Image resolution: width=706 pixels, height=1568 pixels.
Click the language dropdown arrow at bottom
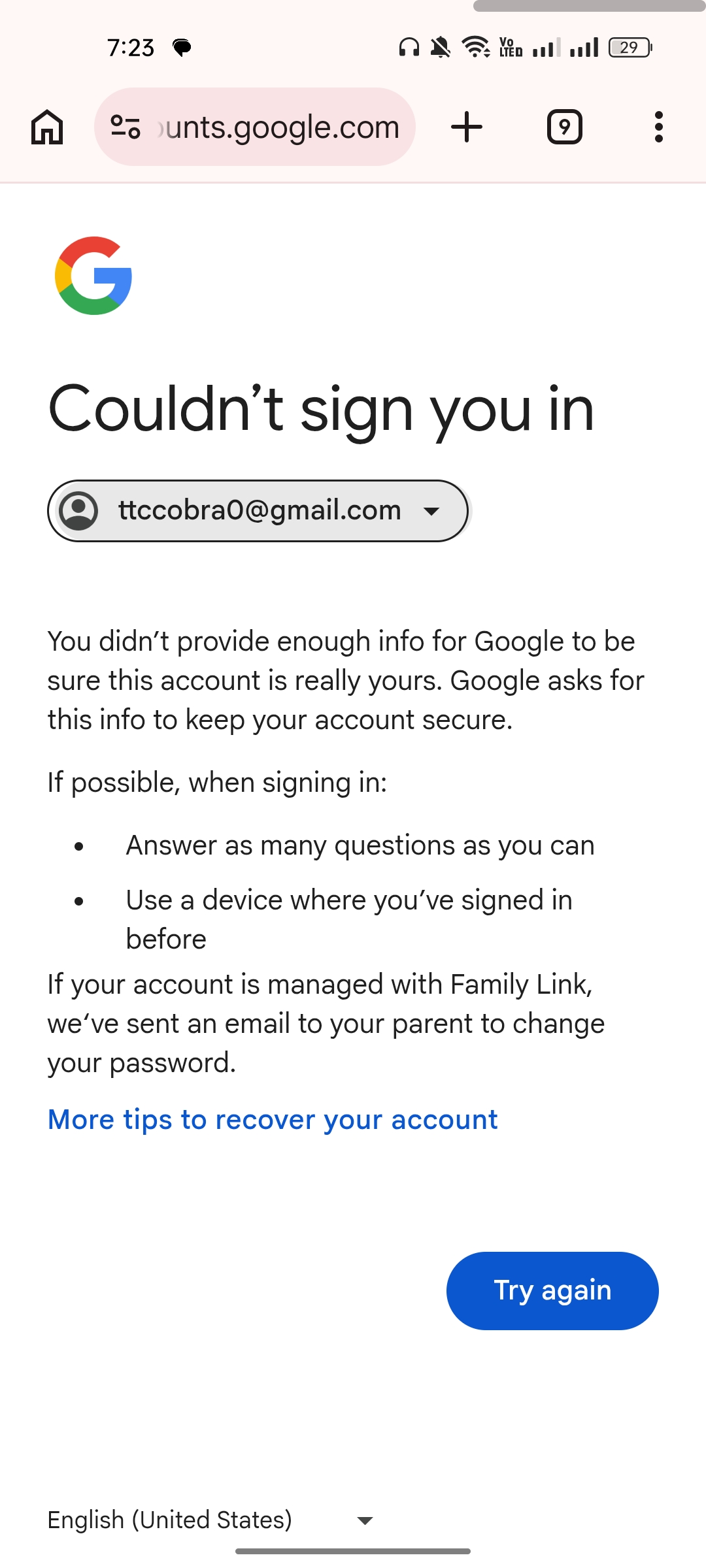[x=365, y=1521]
